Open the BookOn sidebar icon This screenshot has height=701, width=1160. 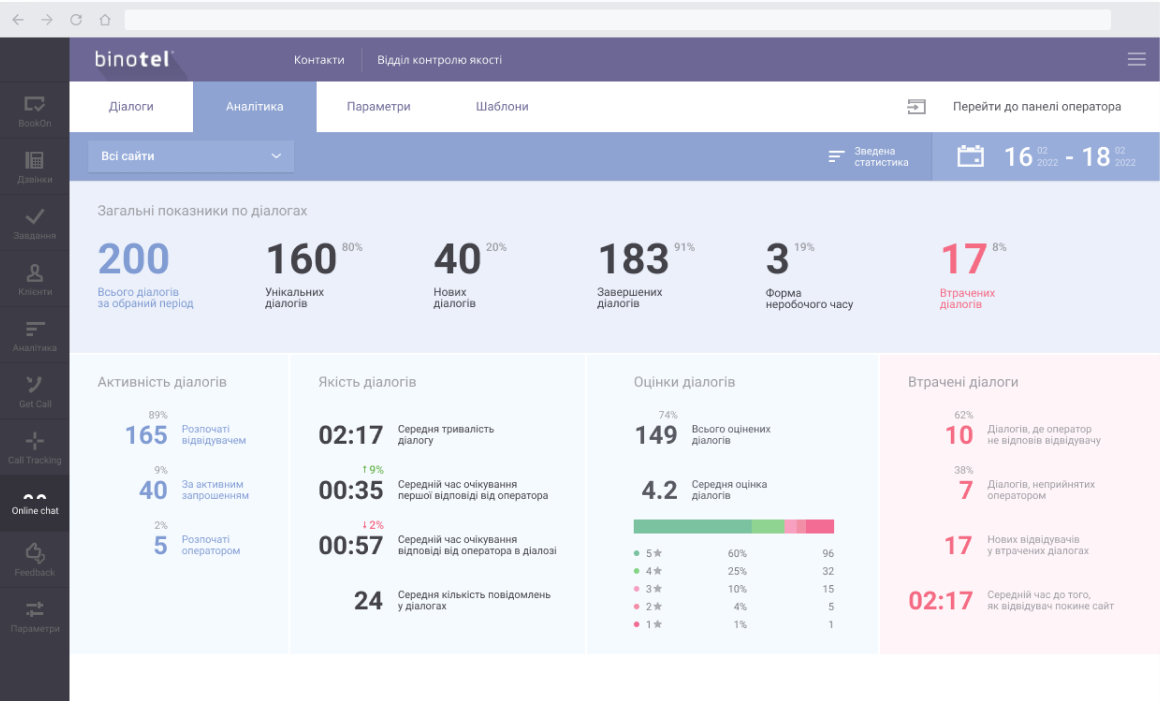click(x=34, y=104)
